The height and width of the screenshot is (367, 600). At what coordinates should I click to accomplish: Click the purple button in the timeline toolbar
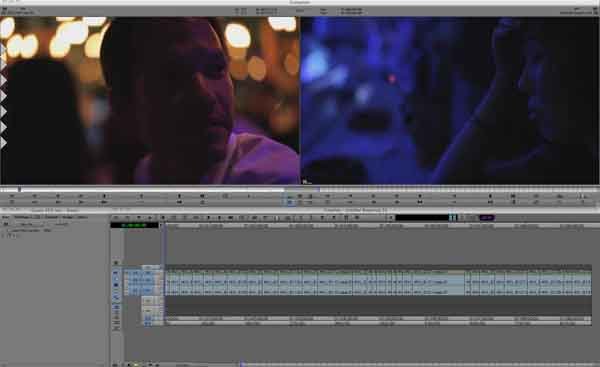coord(486,218)
